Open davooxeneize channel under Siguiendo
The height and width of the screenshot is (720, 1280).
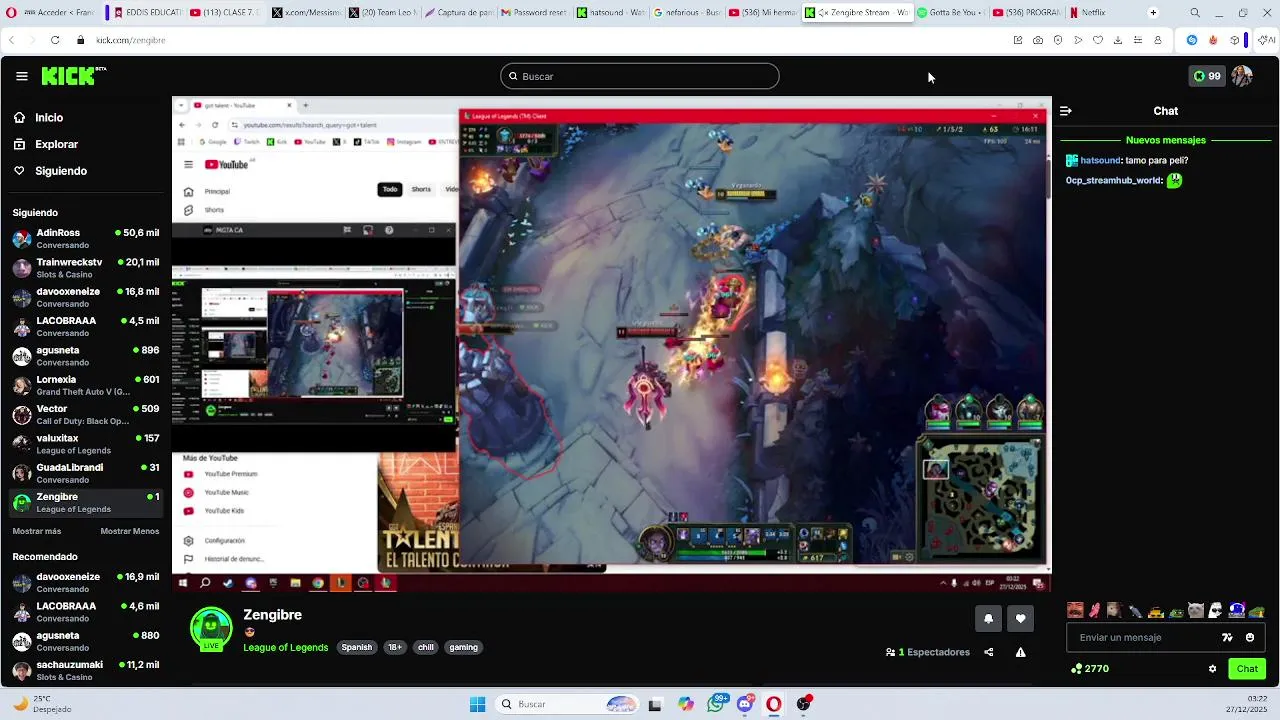(x=86, y=297)
